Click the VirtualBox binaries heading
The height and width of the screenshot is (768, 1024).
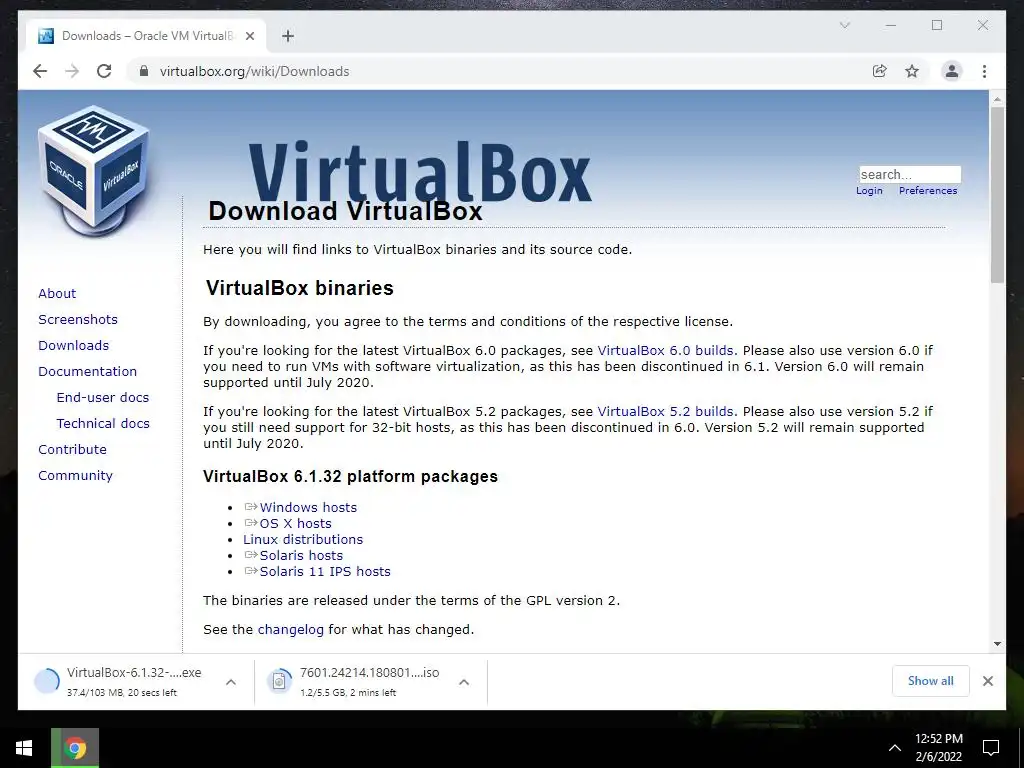pyautogui.click(x=300, y=288)
